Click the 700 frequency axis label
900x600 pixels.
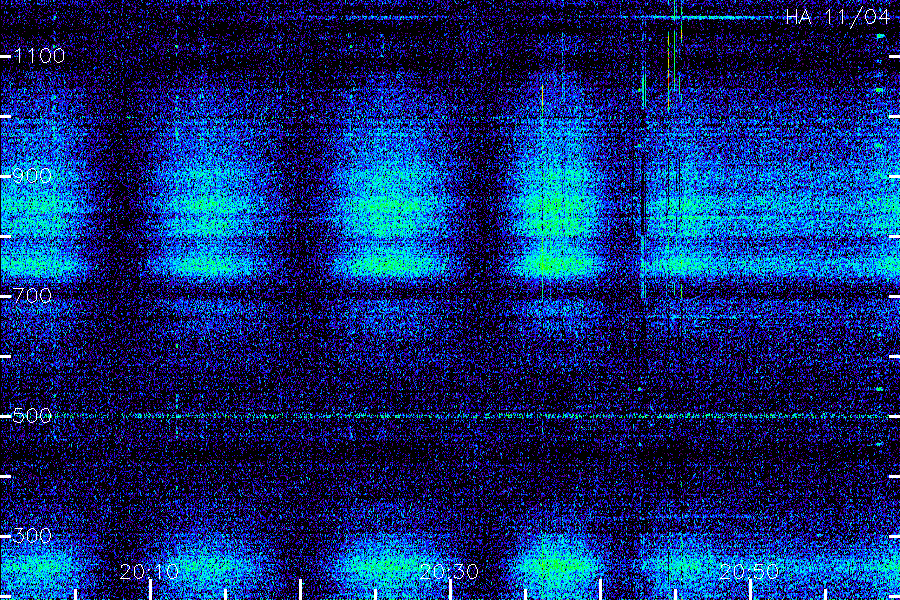point(32,296)
